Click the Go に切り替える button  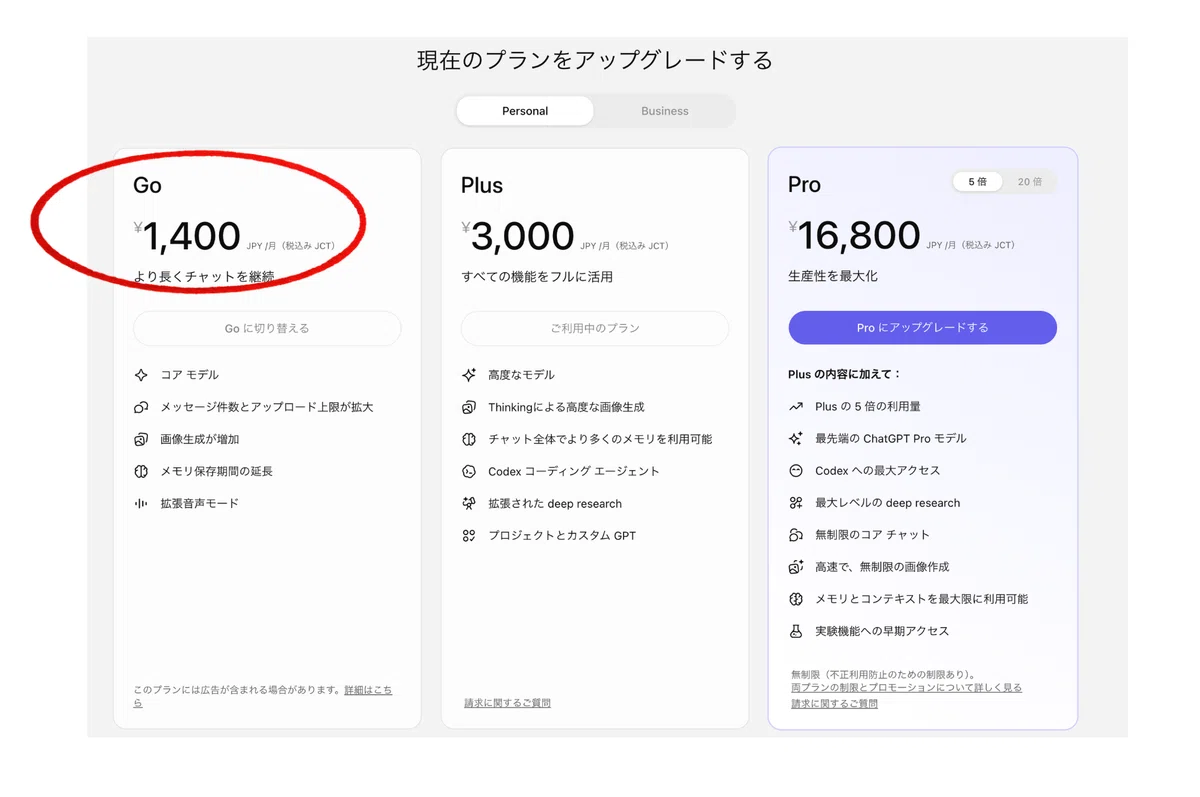pos(267,328)
